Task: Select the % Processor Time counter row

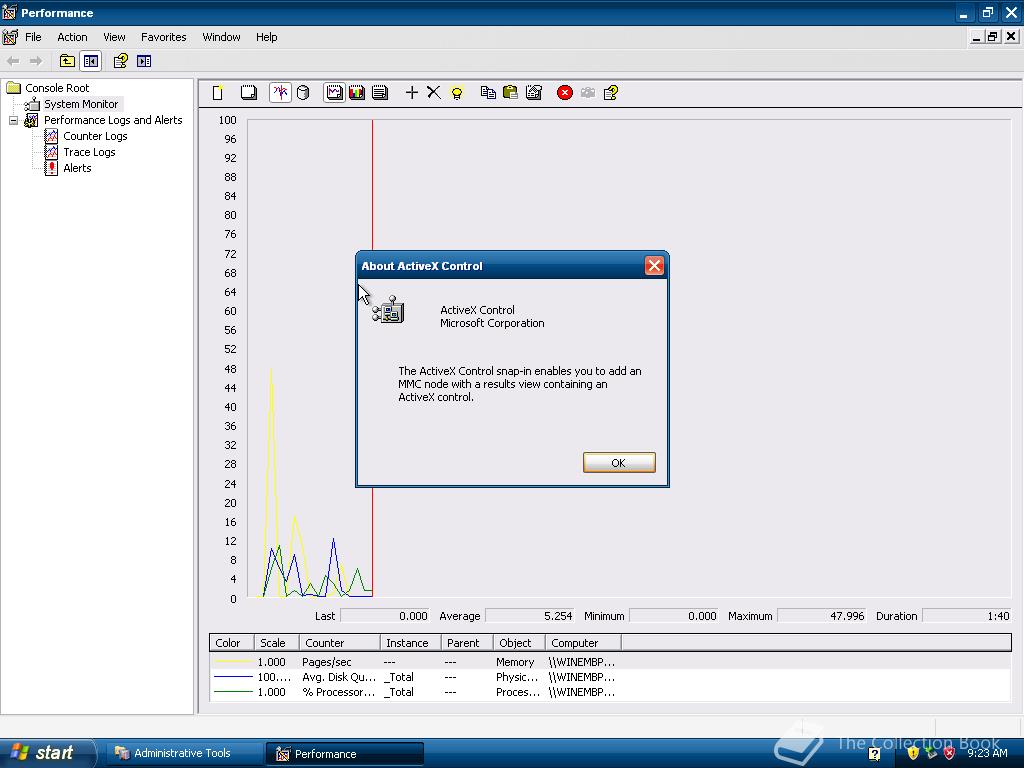Action: click(x=610, y=692)
